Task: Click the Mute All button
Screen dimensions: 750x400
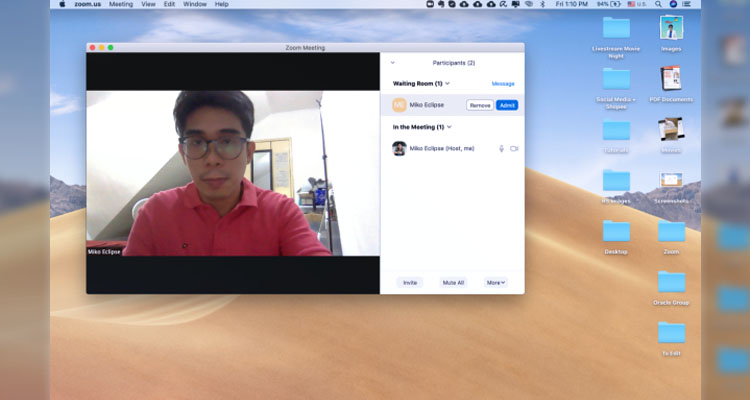Action: [453, 283]
